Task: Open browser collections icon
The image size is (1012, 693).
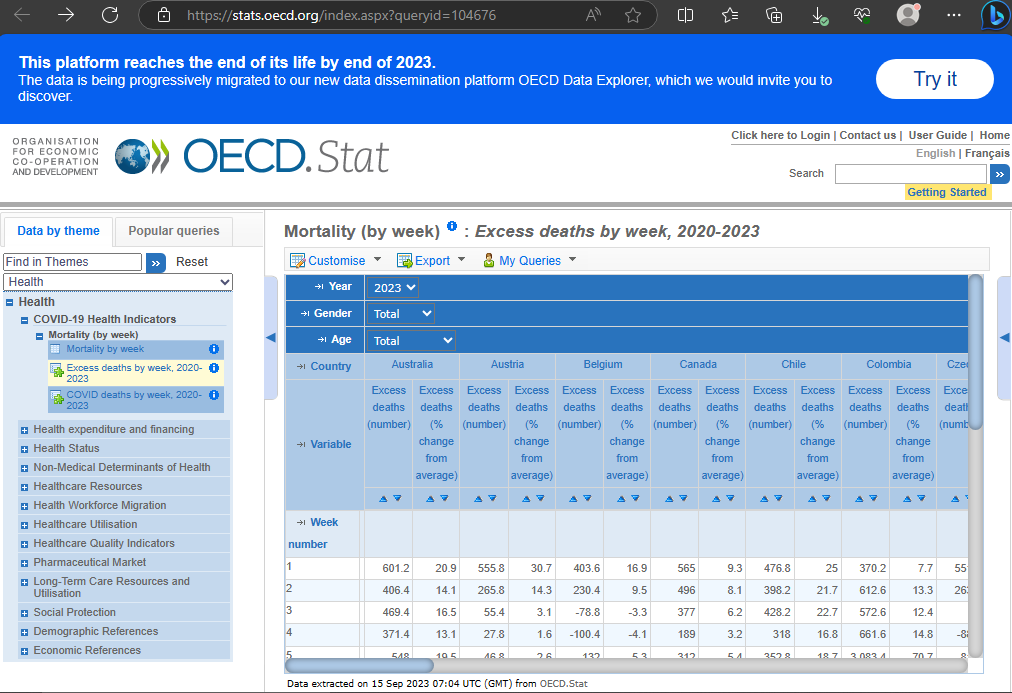Action: (x=774, y=15)
